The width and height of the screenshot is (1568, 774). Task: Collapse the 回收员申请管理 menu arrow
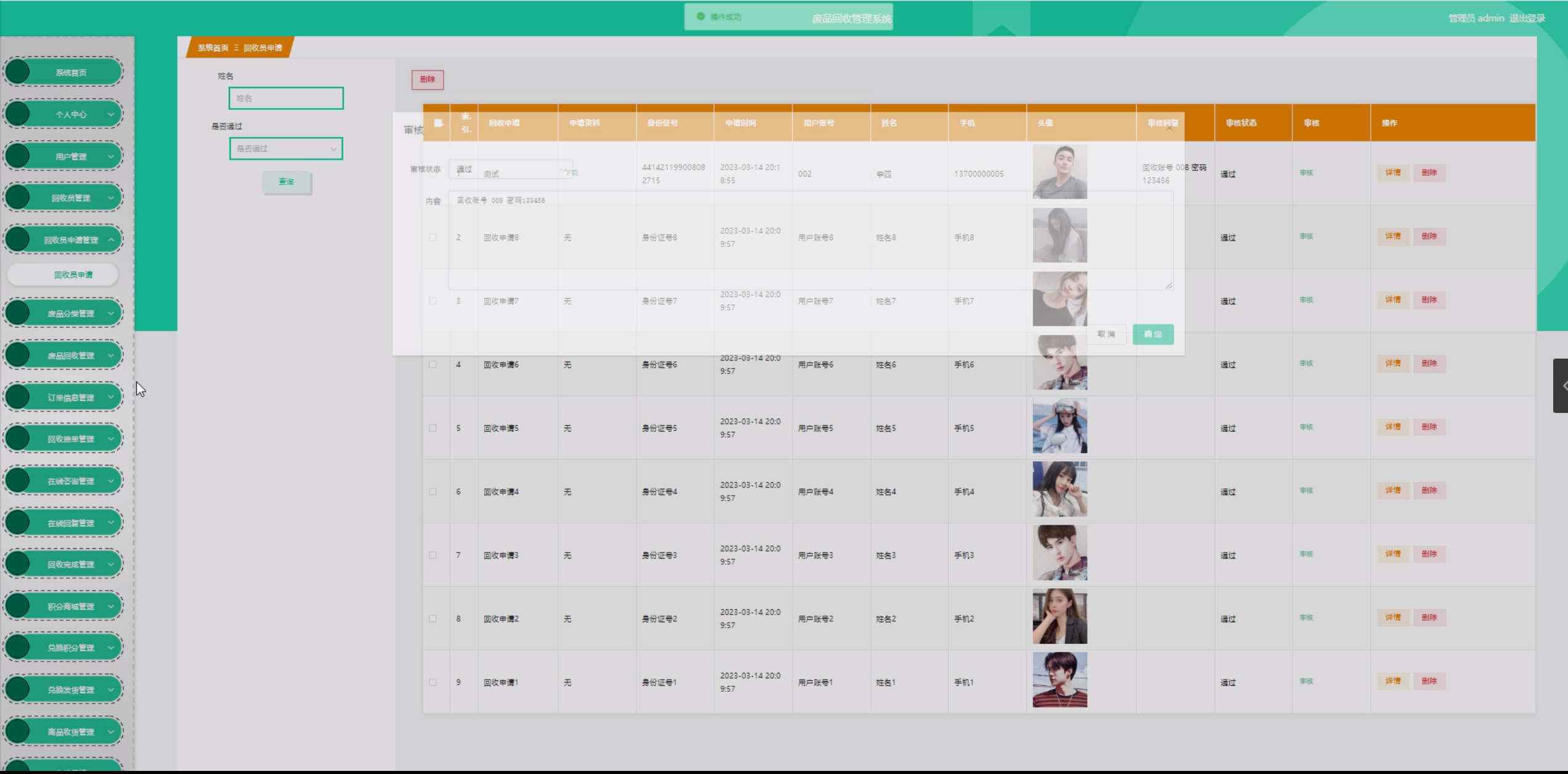111,239
